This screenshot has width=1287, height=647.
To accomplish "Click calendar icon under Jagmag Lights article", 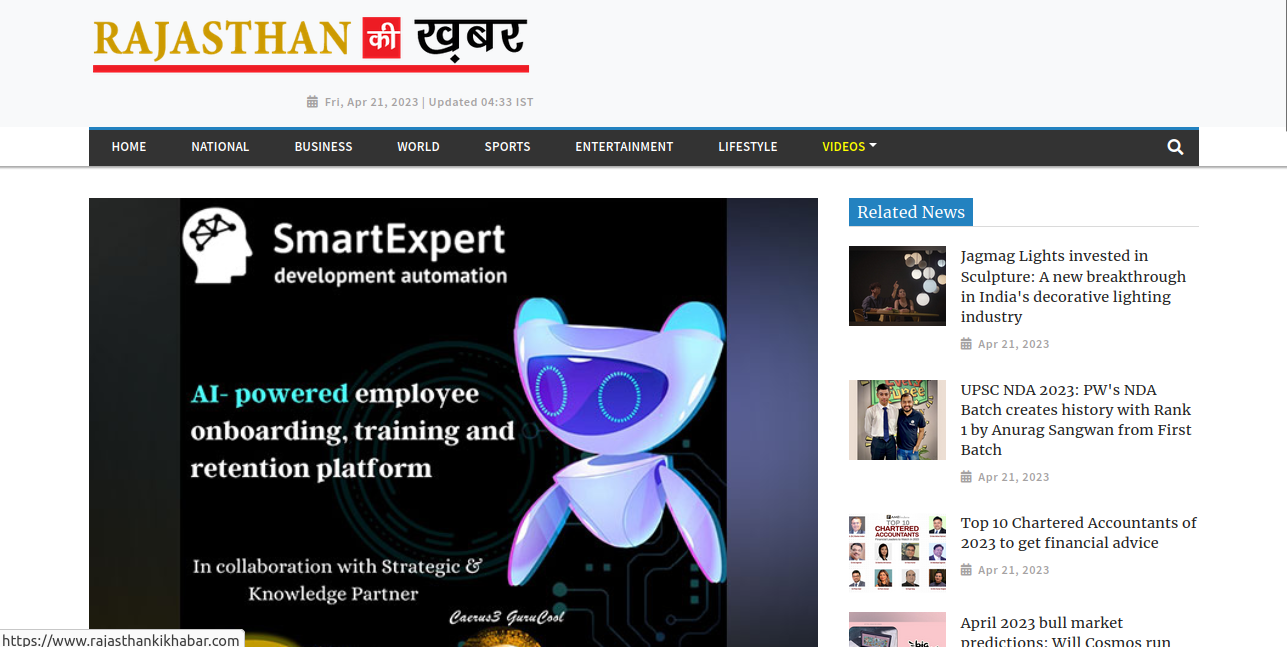I will click(x=966, y=344).
